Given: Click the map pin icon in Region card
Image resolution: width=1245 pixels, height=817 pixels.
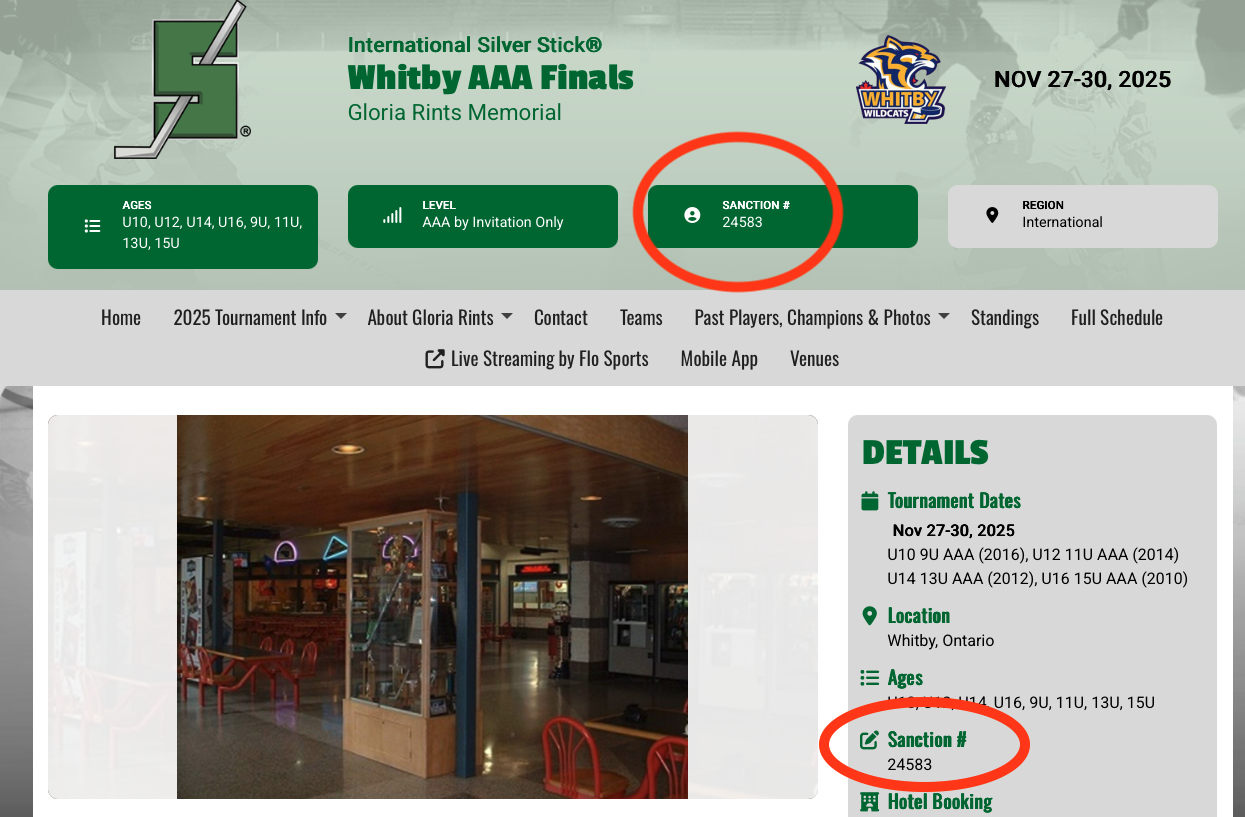Looking at the screenshot, I should 992,215.
